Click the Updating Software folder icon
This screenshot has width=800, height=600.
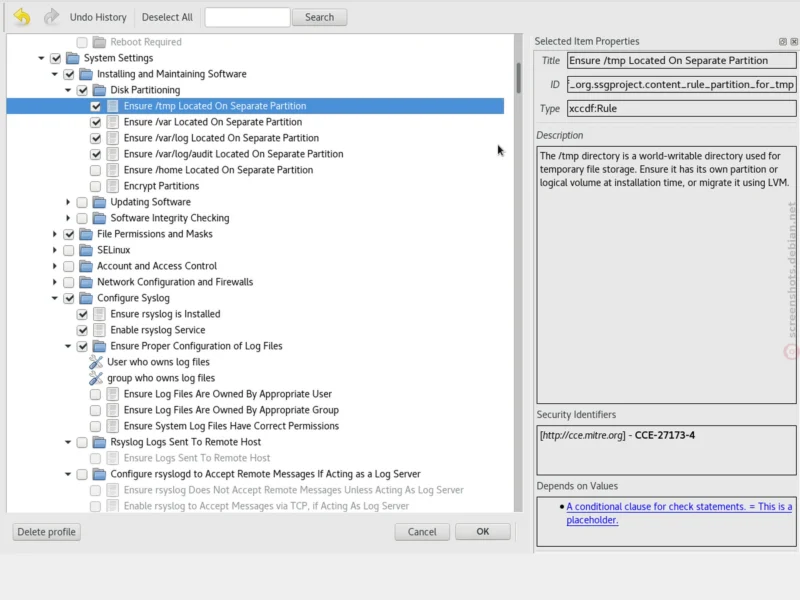(99, 202)
